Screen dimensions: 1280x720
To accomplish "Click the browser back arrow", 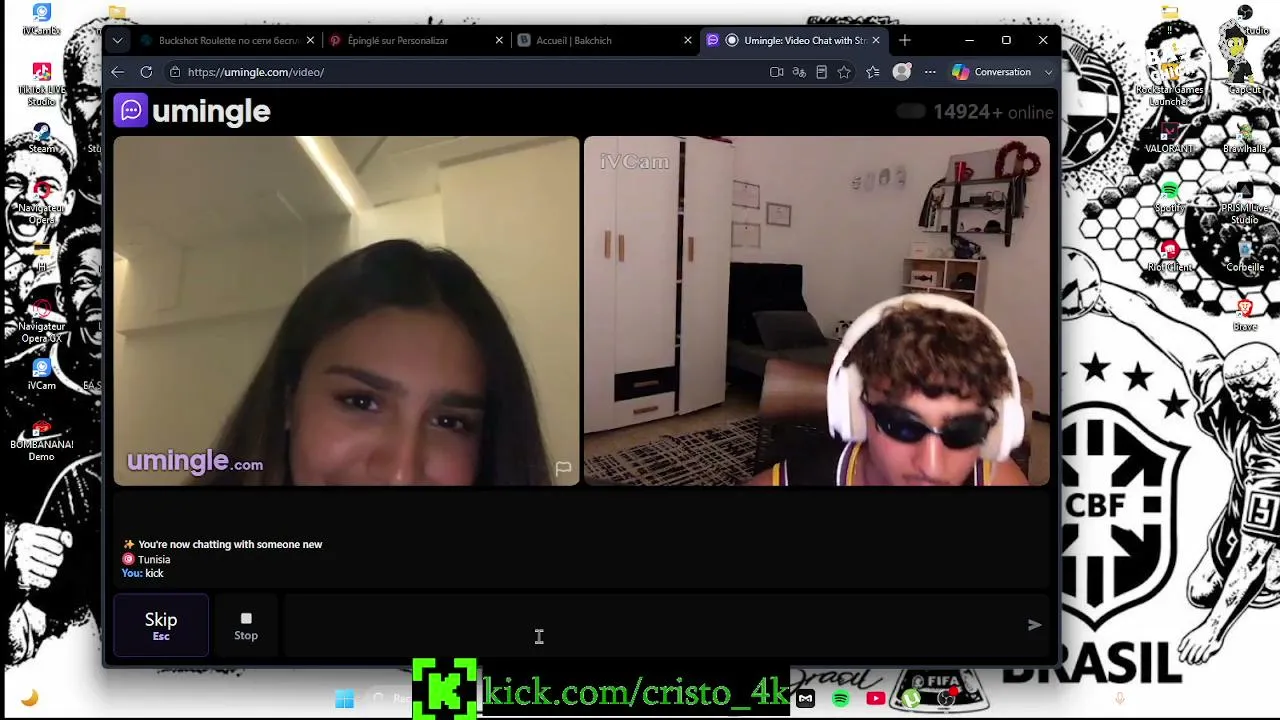I will point(118,72).
